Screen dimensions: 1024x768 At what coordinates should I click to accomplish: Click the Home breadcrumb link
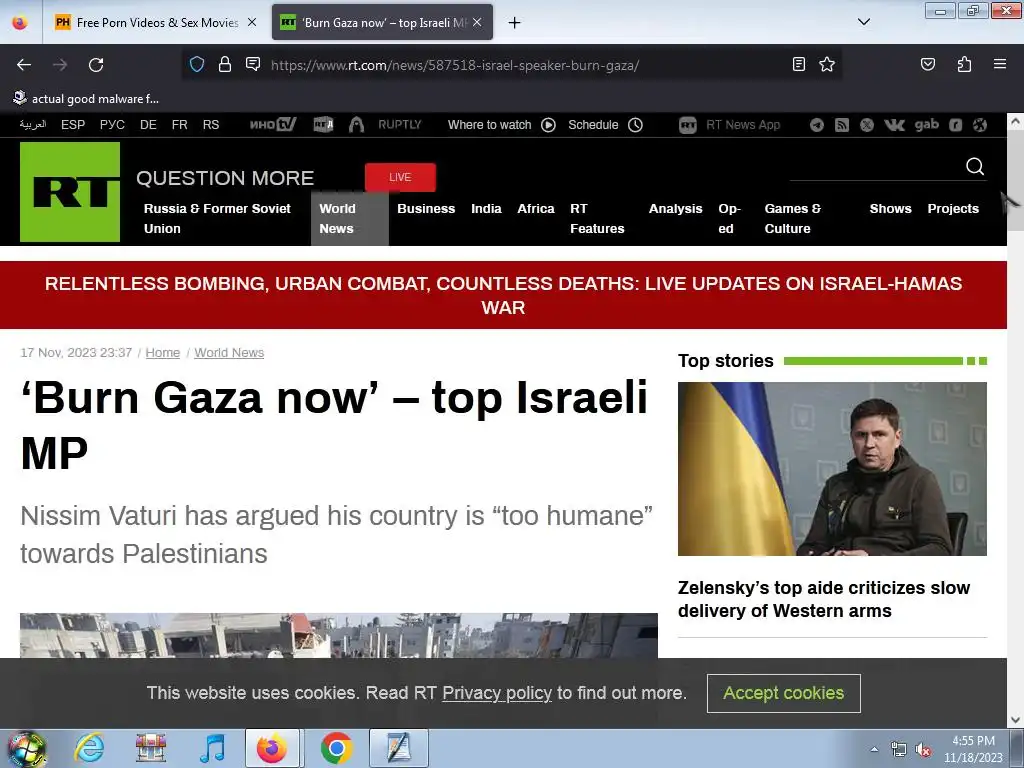point(163,353)
